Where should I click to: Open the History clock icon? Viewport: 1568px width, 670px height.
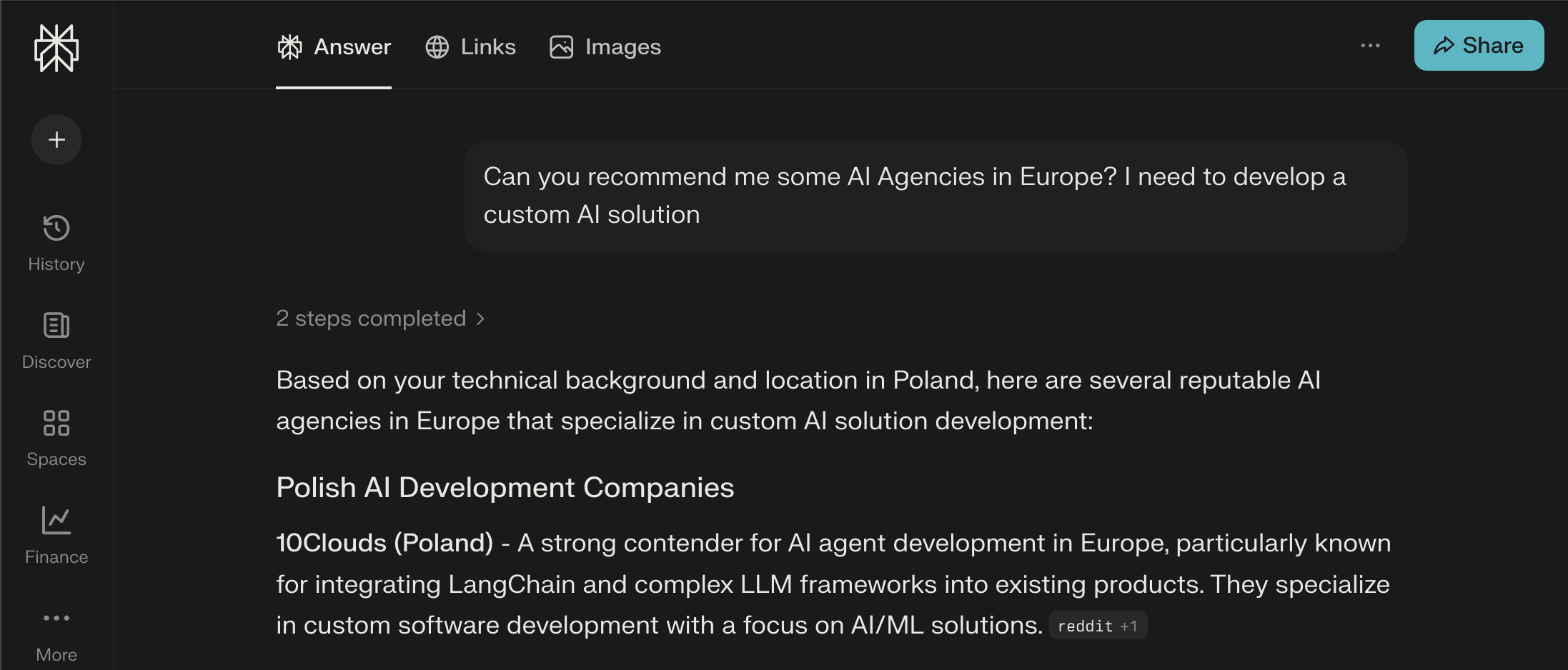click(x=56, y=229)
